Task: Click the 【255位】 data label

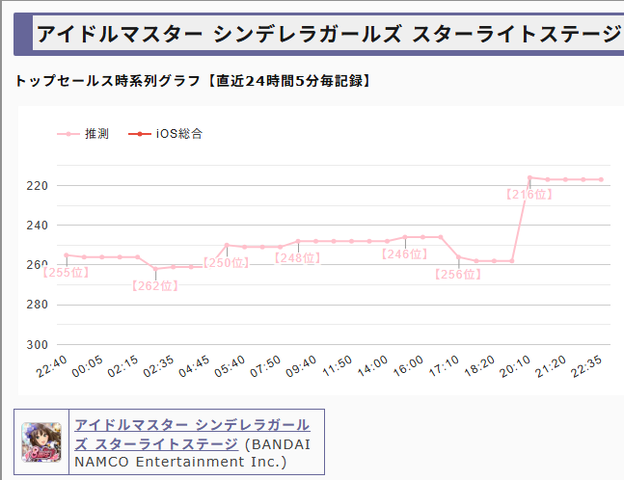Action: 66,272
